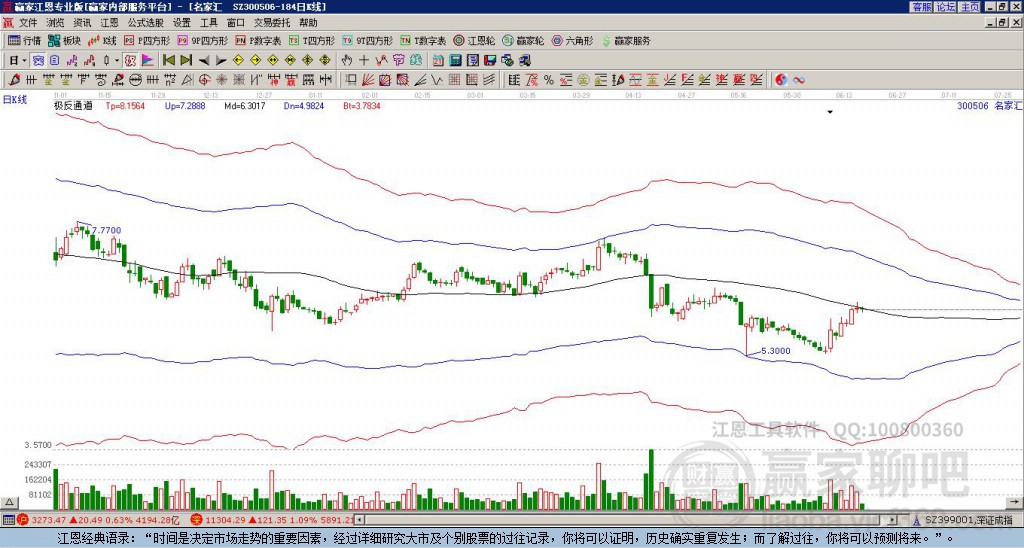Click horizontal scrollbar left arrow

(359, 520)
